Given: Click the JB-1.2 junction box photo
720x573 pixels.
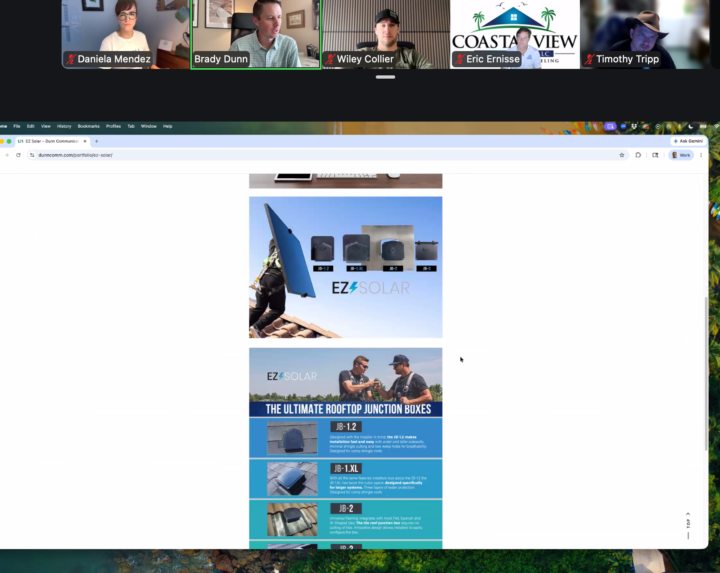Looking at the screenshot, I should click(x=292, y=438).
